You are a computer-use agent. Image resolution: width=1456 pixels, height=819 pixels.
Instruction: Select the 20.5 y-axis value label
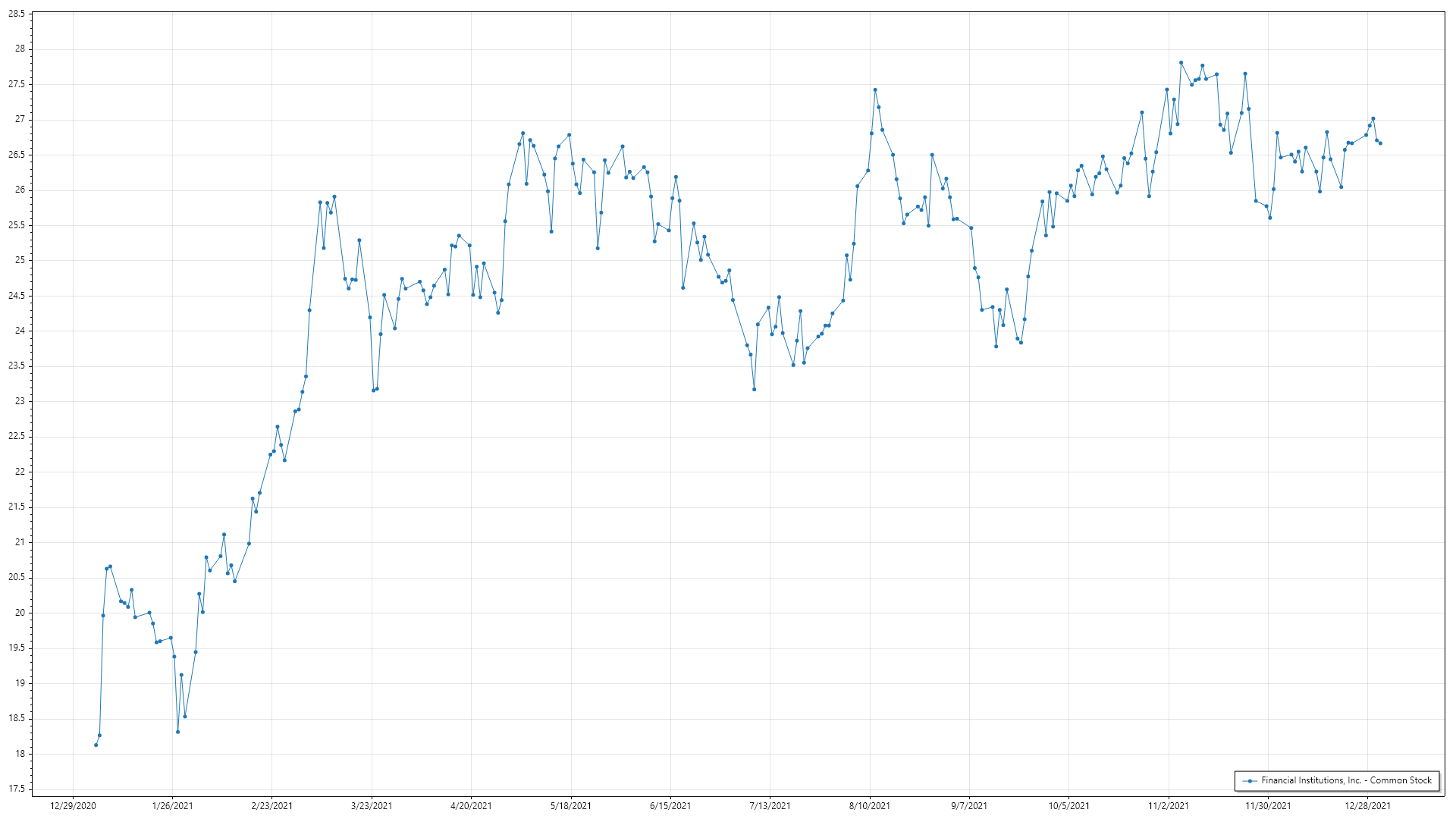16,577
